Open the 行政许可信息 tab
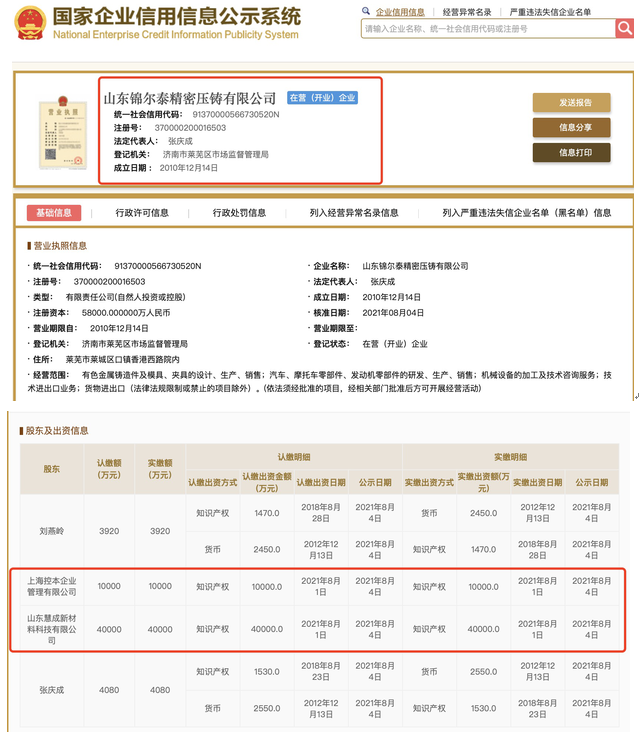Screen dimensions: 644x732 click(x=142, y=213)
